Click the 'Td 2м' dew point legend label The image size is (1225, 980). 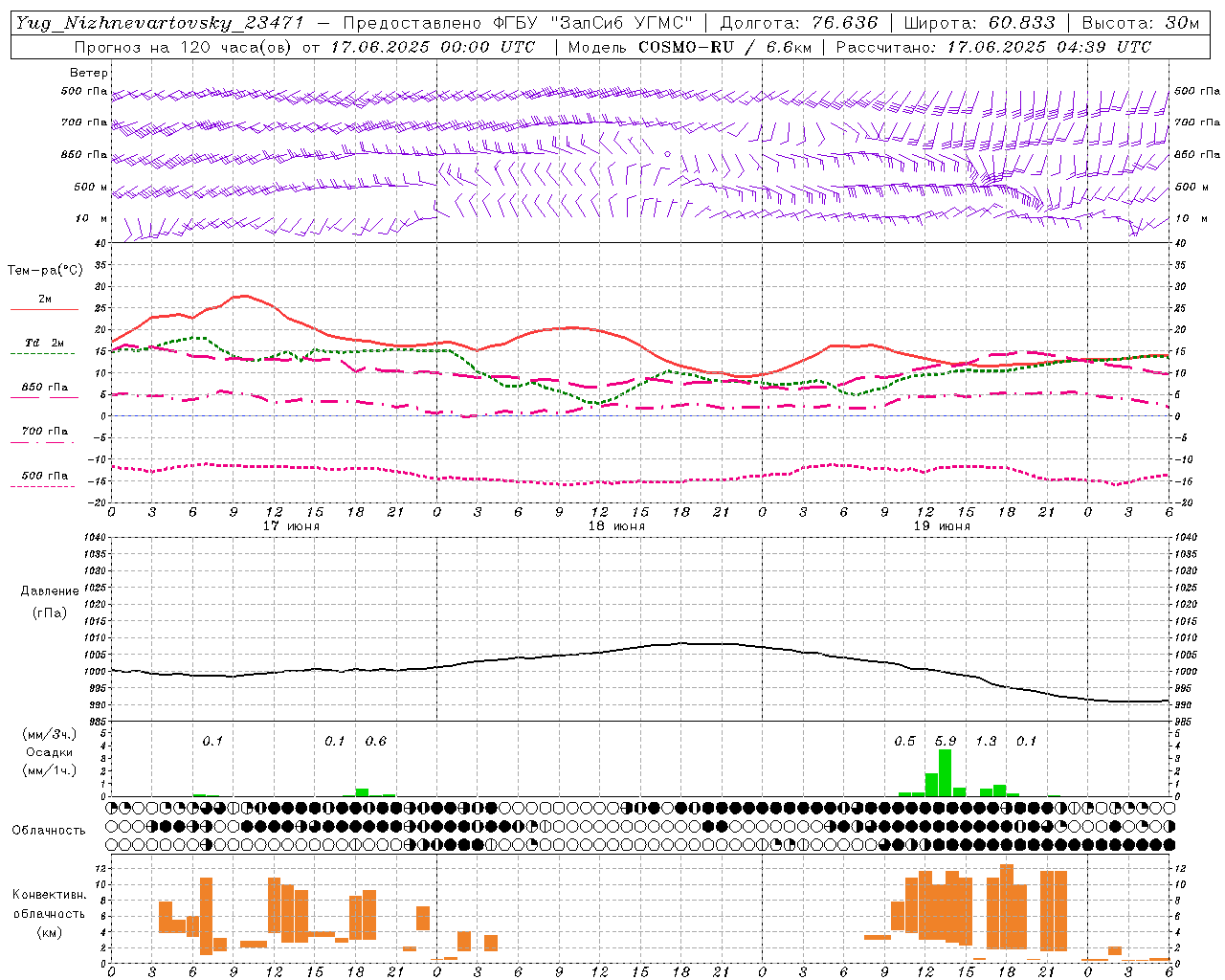(x=44, y=343)
